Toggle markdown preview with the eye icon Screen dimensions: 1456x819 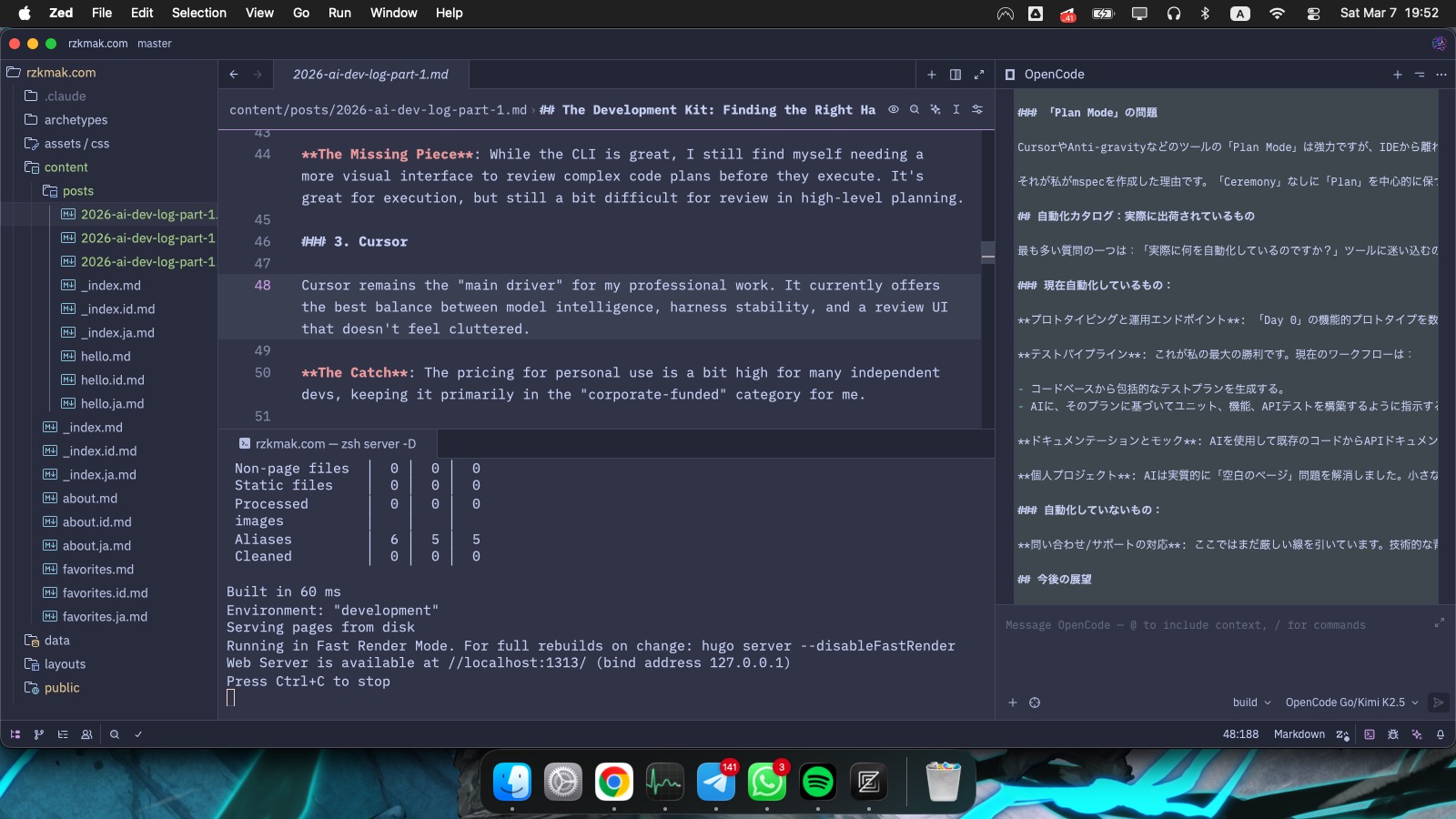pos(893,109)
